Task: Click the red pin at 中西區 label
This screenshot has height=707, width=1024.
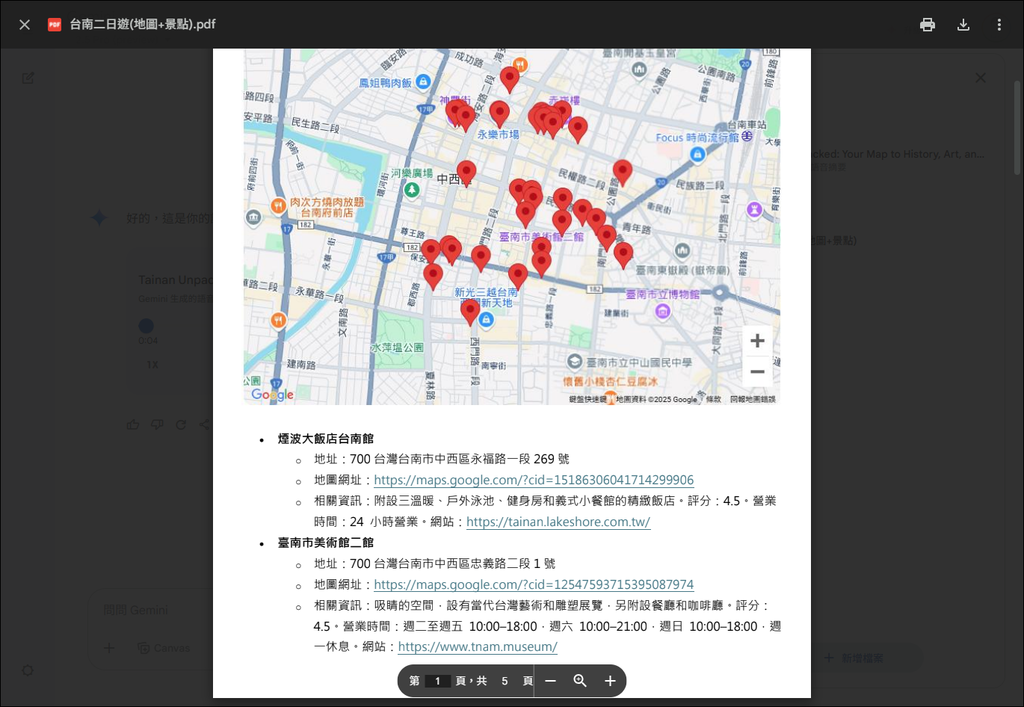Action: (x=466, y=174)
